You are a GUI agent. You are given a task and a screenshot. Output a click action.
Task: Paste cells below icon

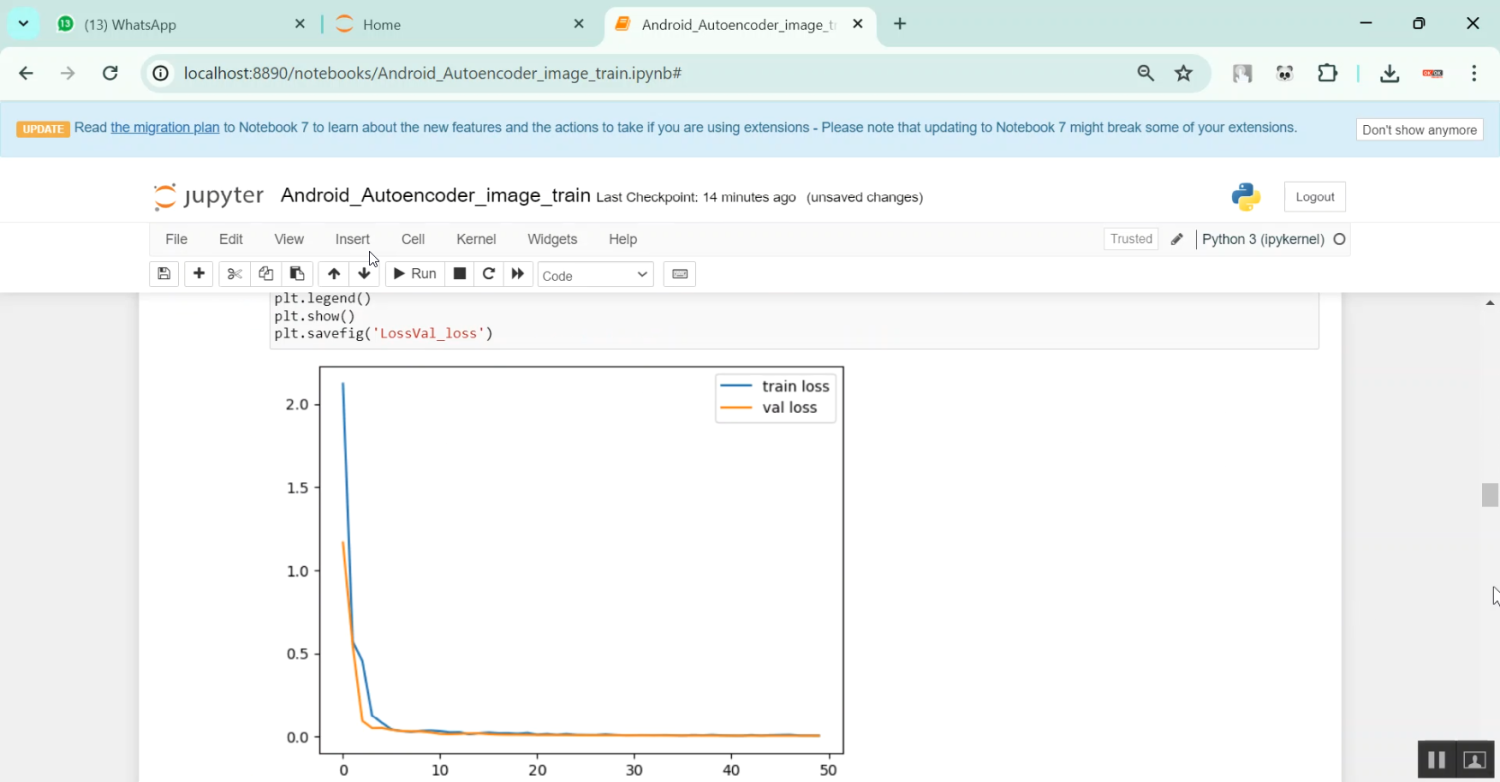click(297, 274)
